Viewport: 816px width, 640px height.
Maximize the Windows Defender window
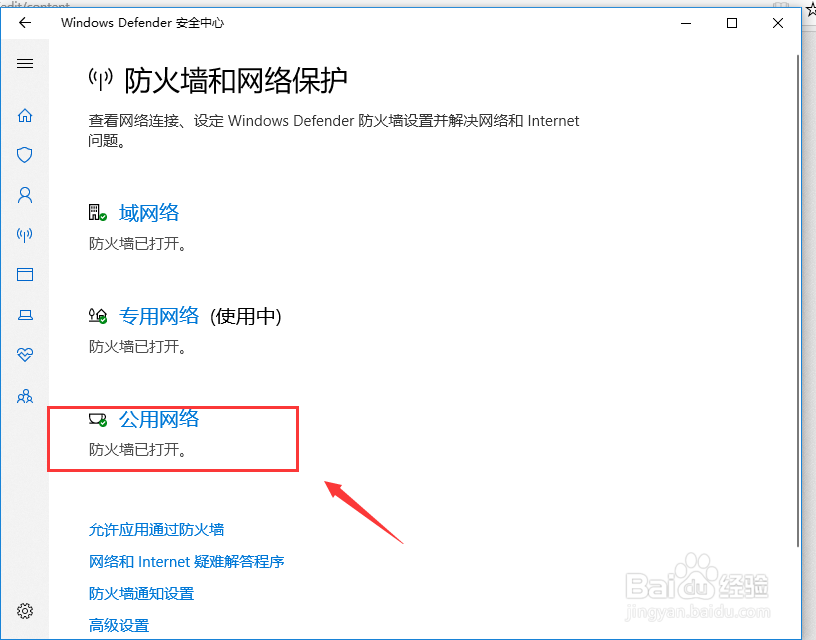coord(732,23)
